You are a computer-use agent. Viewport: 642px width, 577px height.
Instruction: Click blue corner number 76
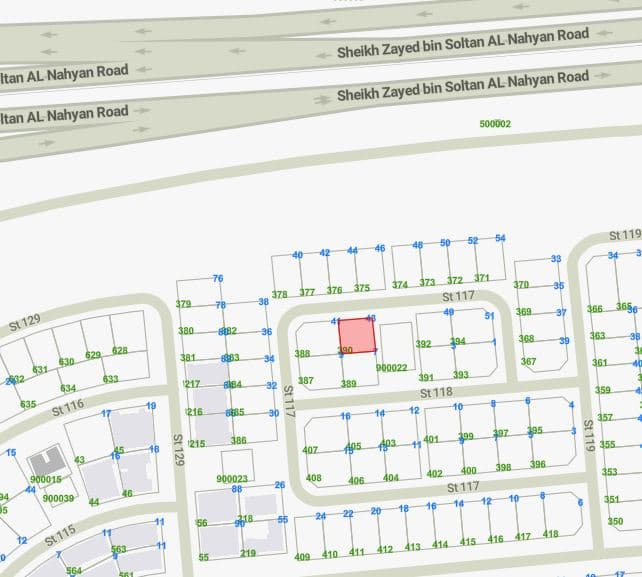pyautogui.click(x=218, y=278)
